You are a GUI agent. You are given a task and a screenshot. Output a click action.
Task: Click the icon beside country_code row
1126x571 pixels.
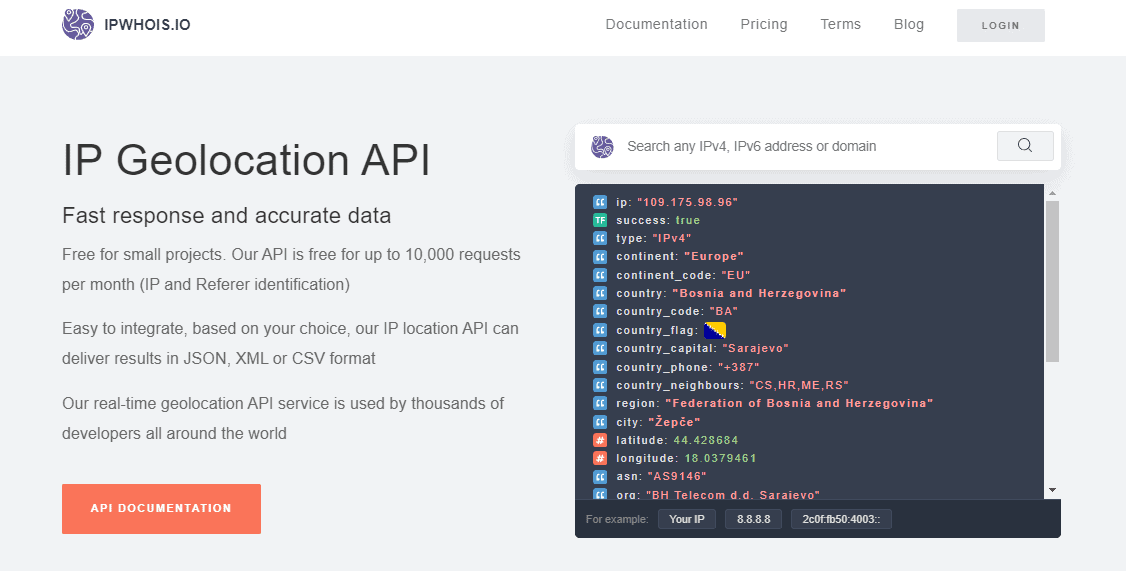[600, 312]
